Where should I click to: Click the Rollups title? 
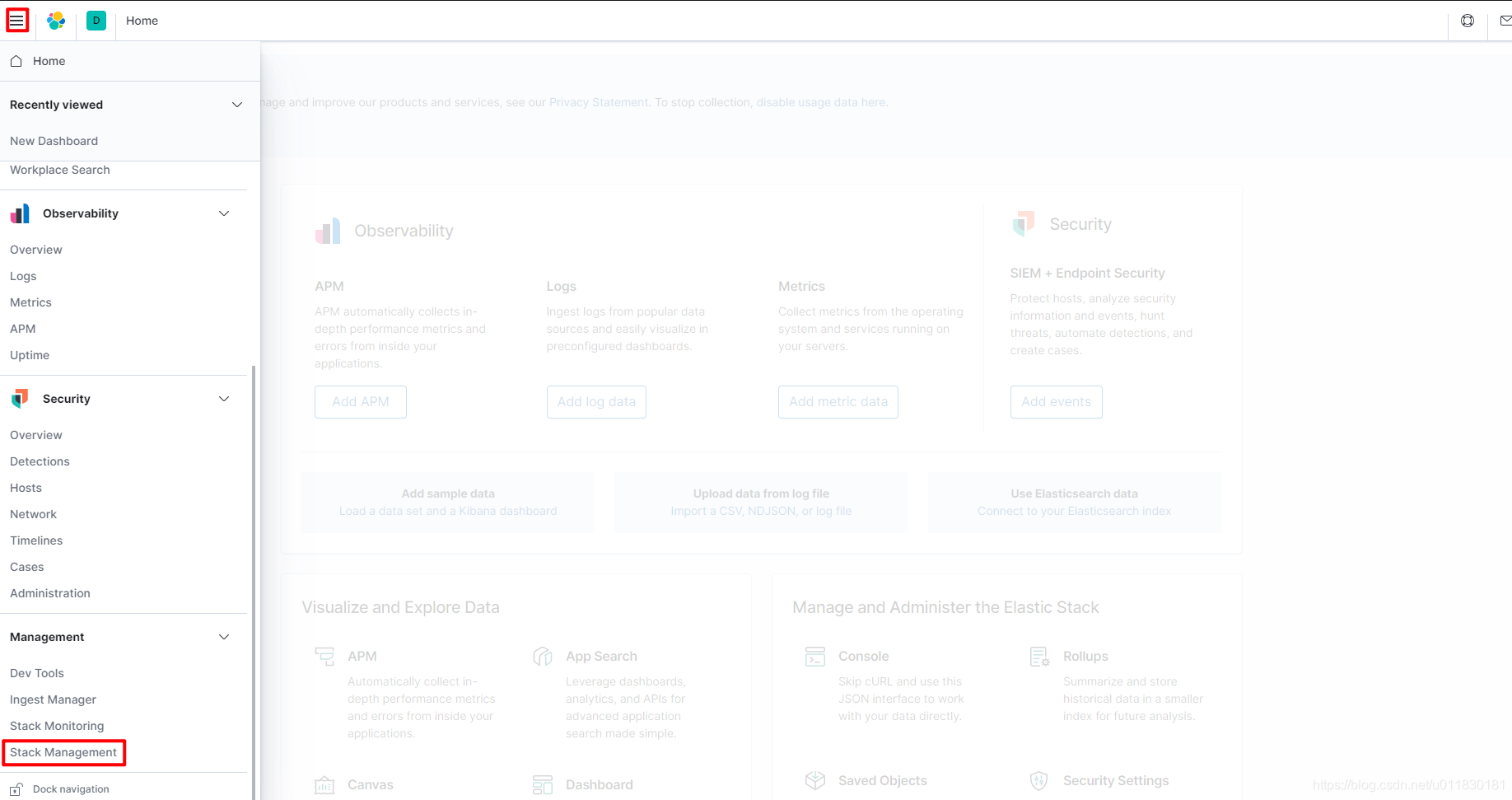1085,657
